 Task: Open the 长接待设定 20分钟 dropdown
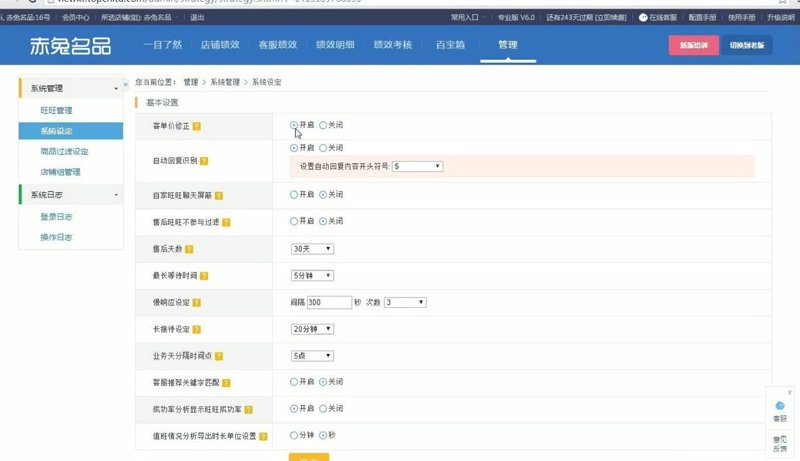pos(312,329)
